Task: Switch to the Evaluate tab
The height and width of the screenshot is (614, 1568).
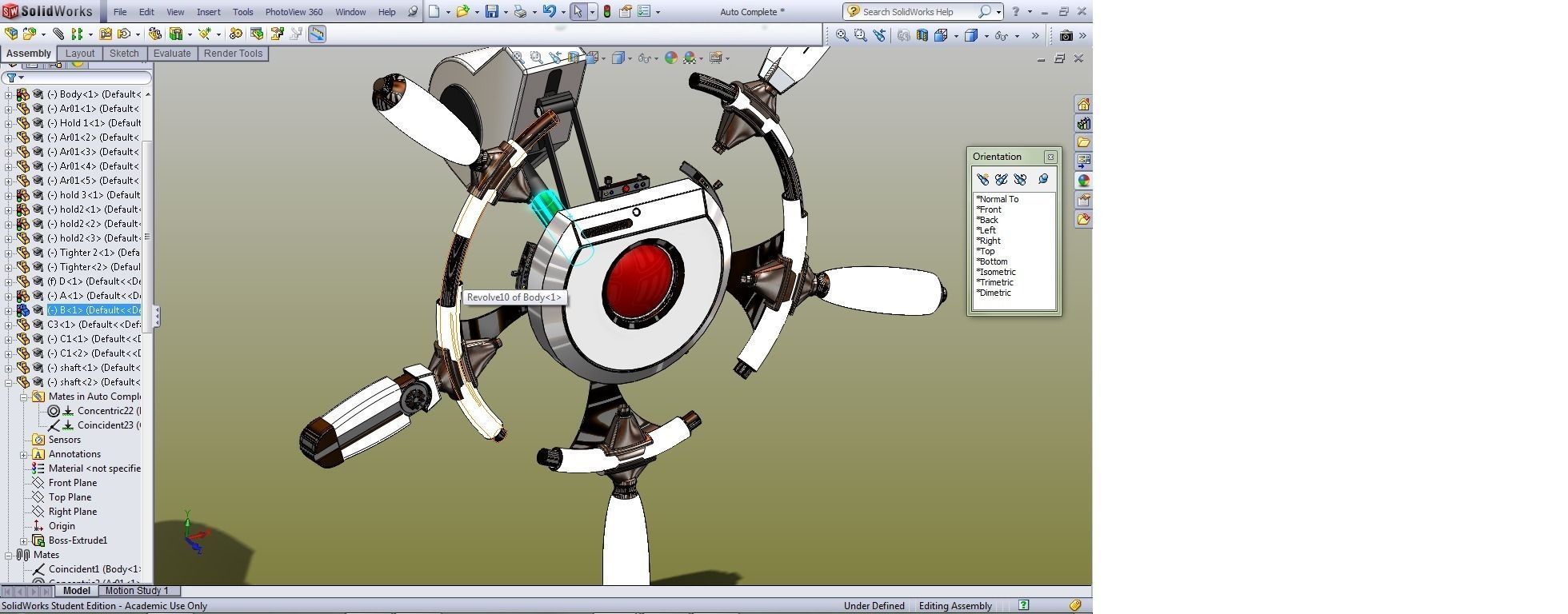Action: (x=172, y=54)
